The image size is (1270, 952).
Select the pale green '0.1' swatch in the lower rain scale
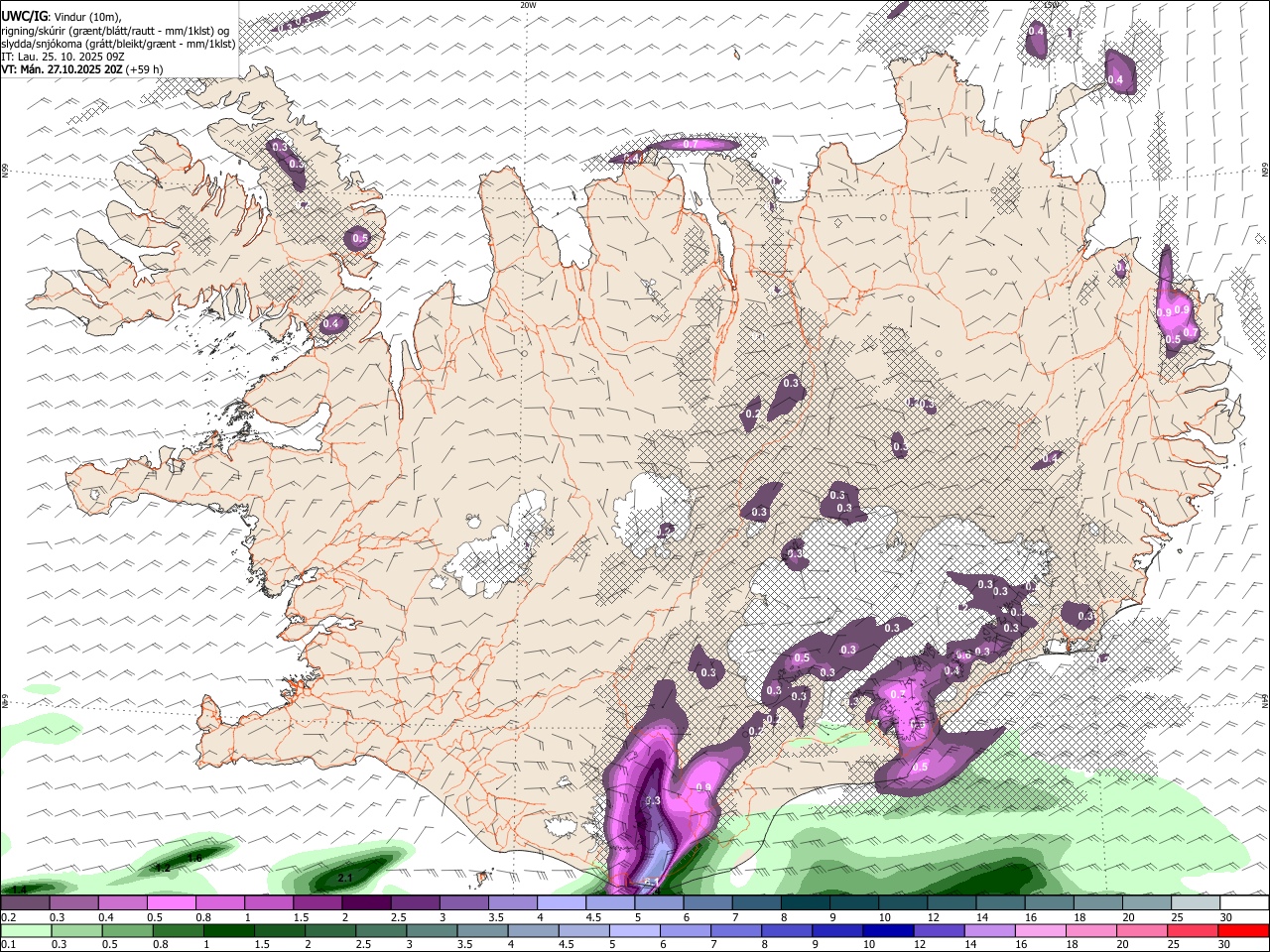(x=25, y=931)
